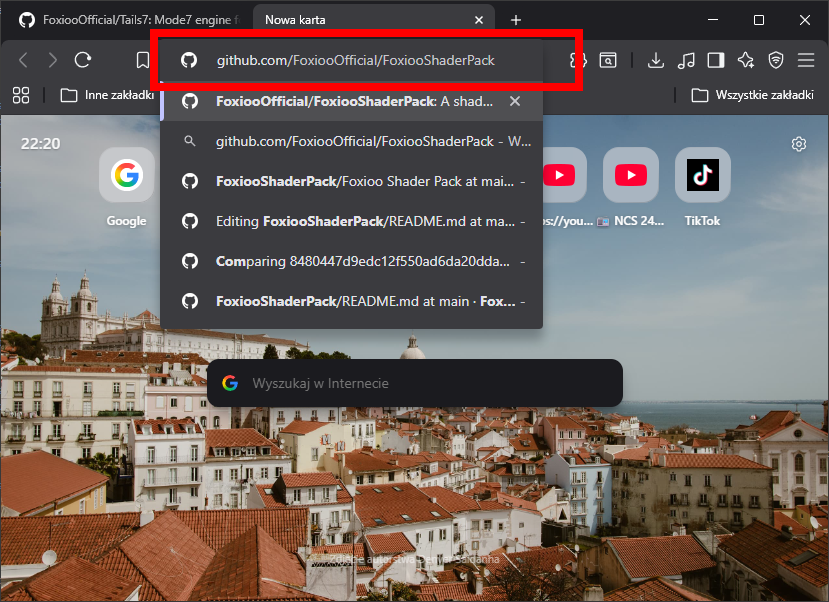Open the AI sparkle assistant icon

tap(746, 60)
